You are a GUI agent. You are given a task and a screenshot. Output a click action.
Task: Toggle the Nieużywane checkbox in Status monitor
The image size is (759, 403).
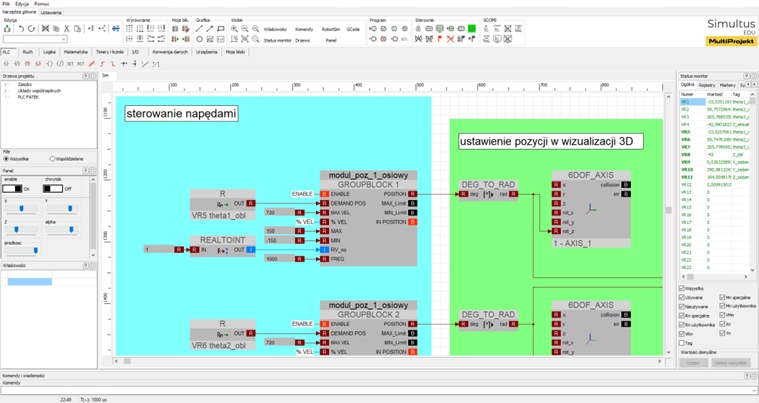coord(683,306)
